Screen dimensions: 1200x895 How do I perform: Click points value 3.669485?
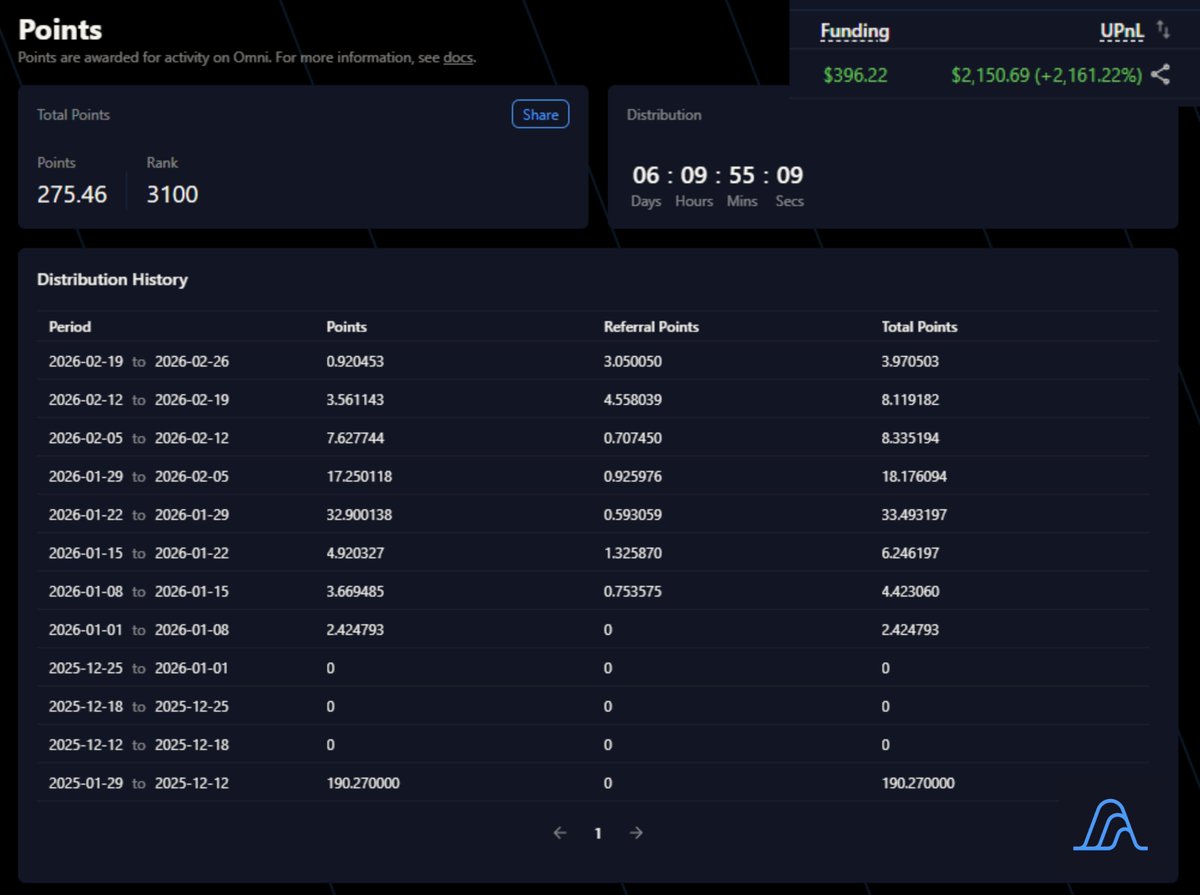355,591
